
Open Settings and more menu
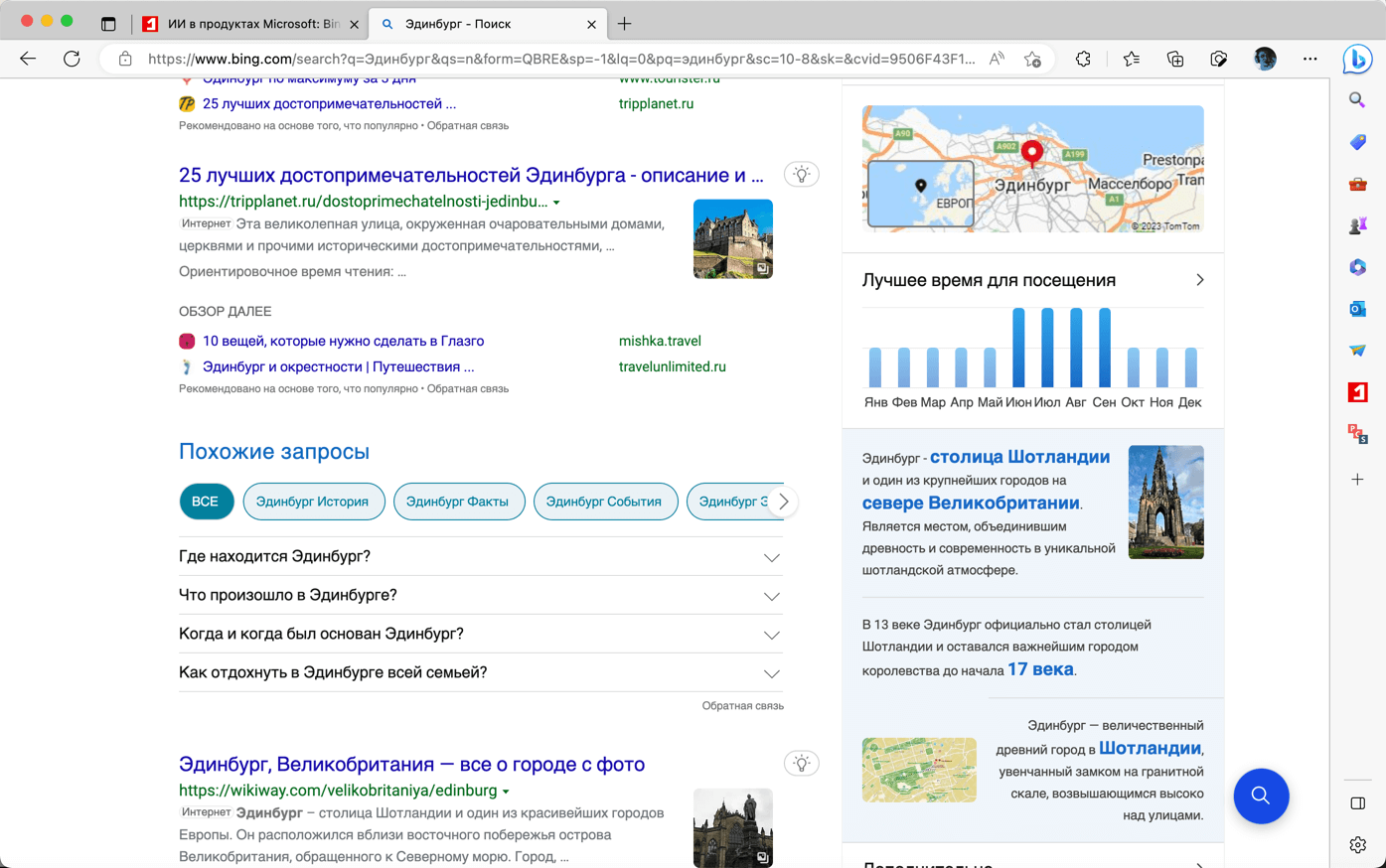[x=1309, y=59]
